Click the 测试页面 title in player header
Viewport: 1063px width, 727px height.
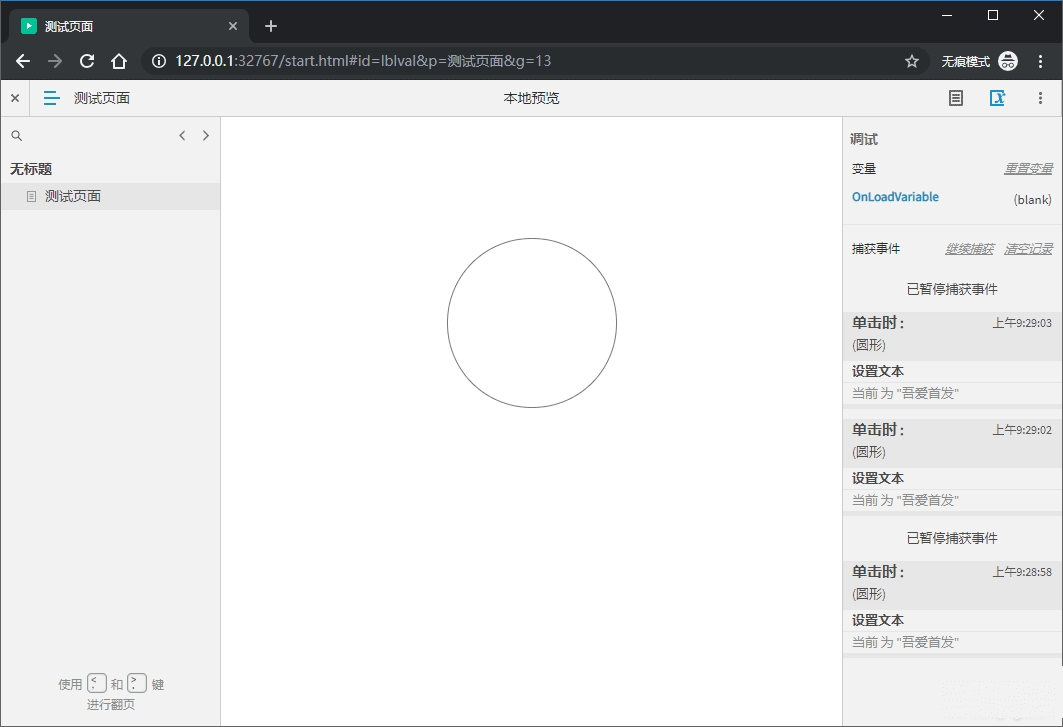pos(102,98)
